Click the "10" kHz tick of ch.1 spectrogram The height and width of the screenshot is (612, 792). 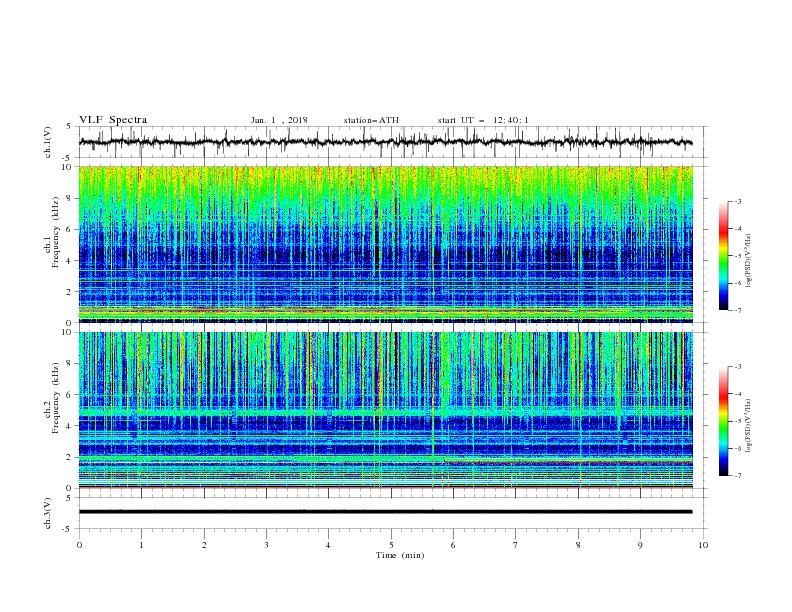(68, 167)
